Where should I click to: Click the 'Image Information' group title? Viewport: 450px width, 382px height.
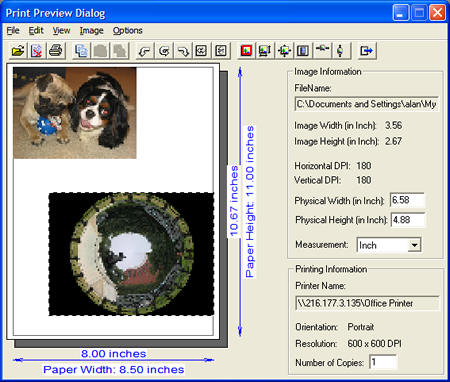pyautogui.click(x=328, y=72)
